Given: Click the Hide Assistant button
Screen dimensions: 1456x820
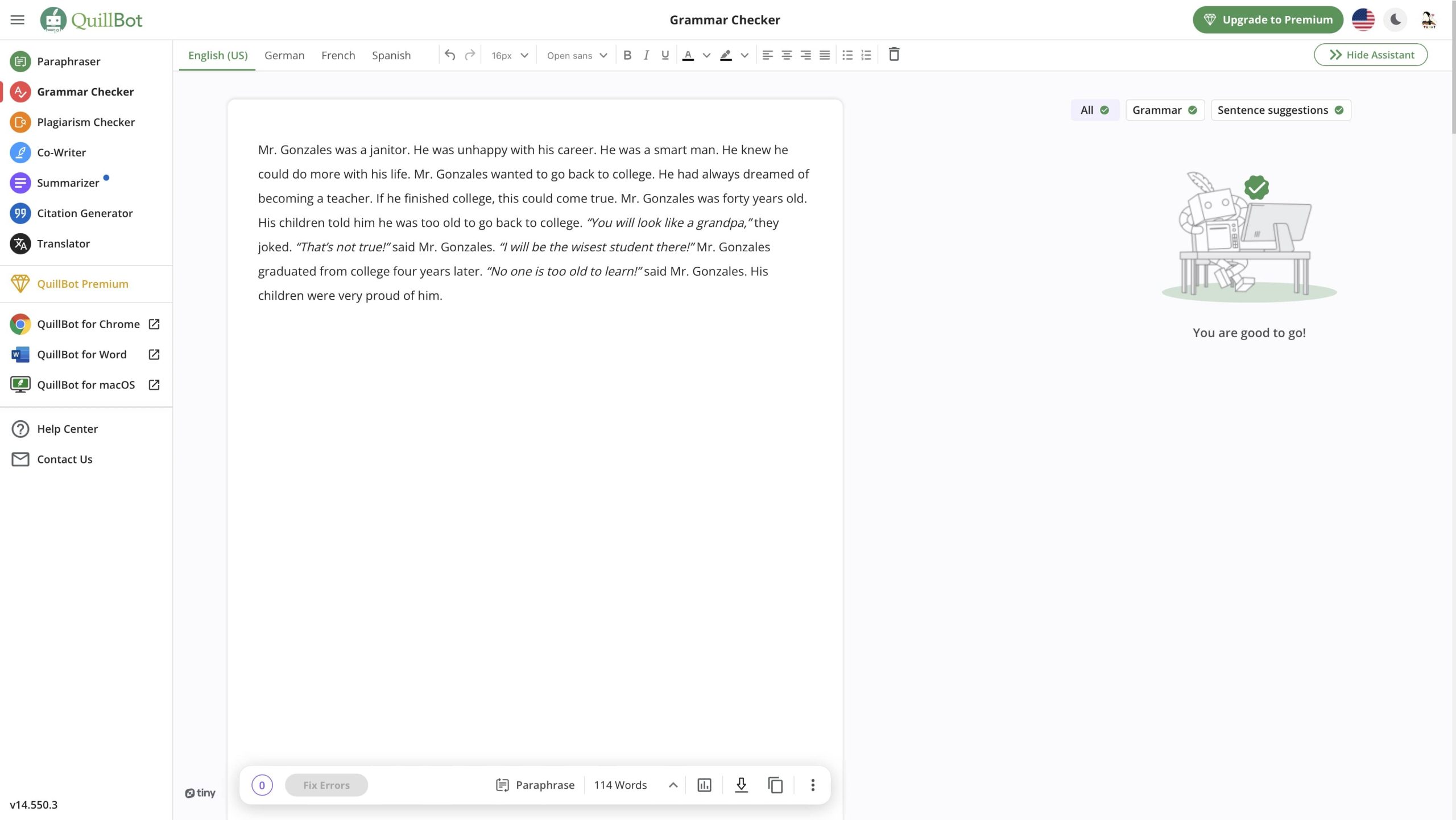Looking at the screenshot, I should coord(1370,55).
